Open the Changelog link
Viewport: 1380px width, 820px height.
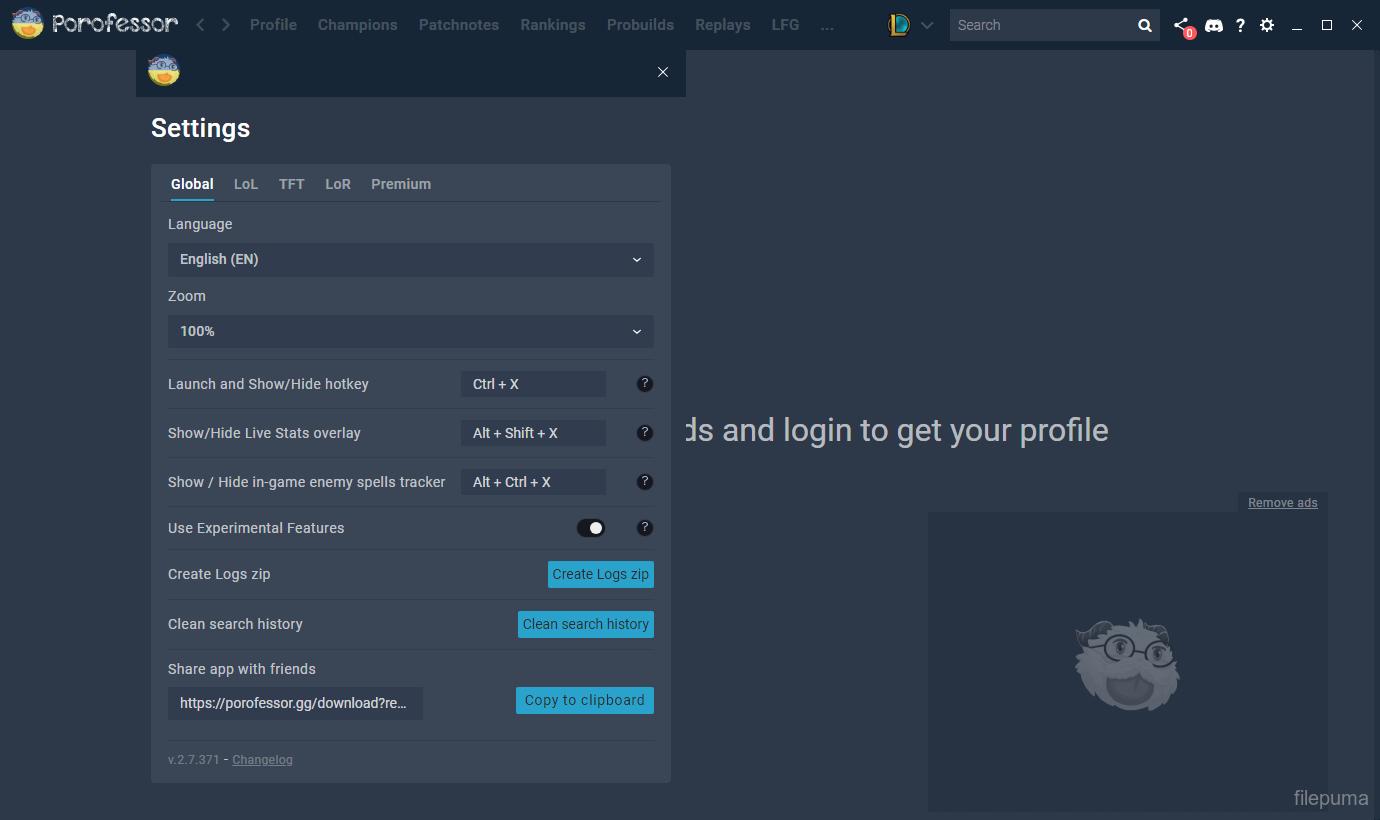tap(262, 760)
